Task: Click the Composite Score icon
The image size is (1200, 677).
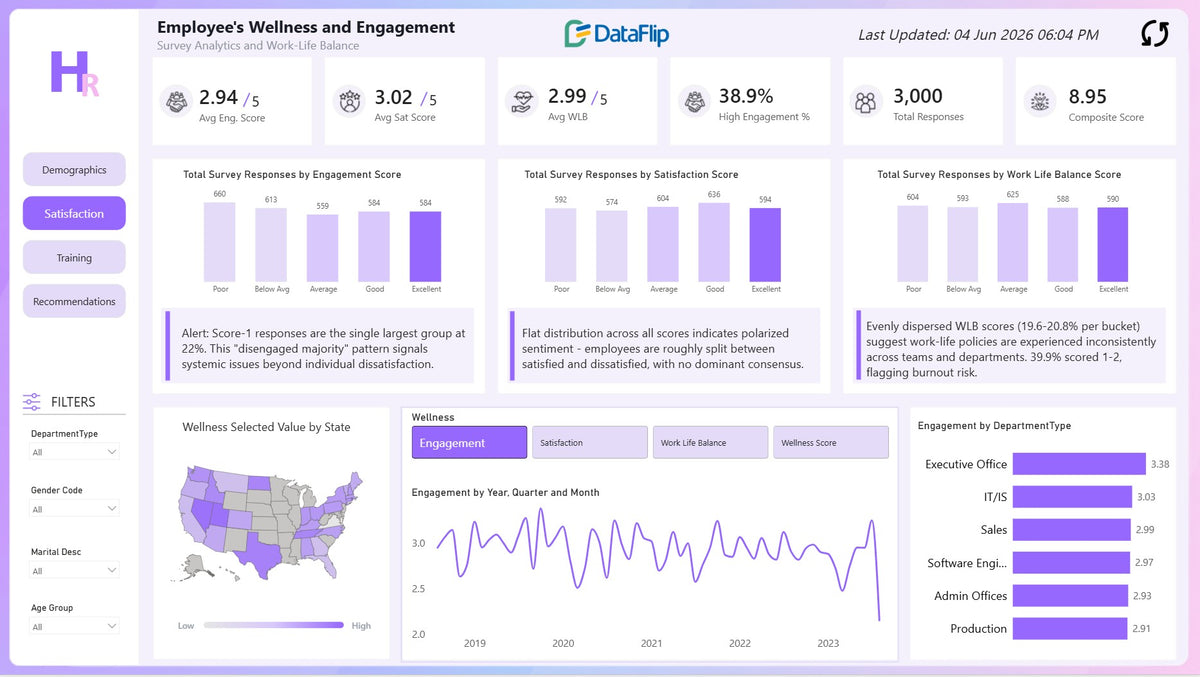Action: point(1040,102)
